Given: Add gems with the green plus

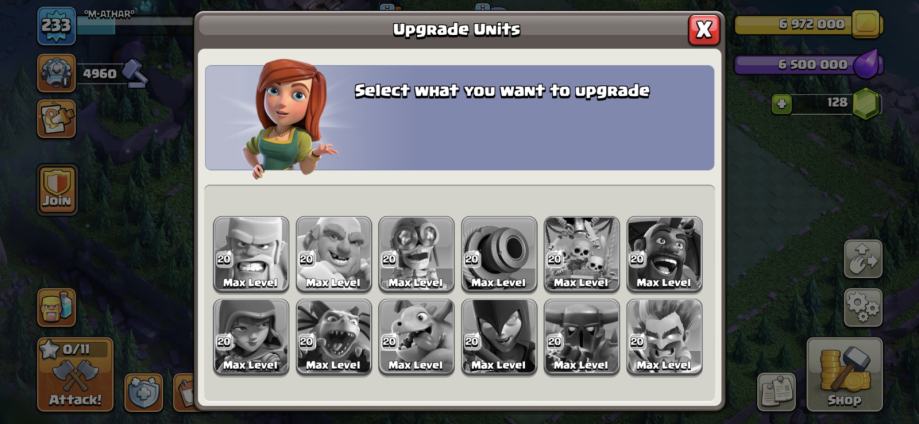Looking at the screenshot, I should [781, 104].
